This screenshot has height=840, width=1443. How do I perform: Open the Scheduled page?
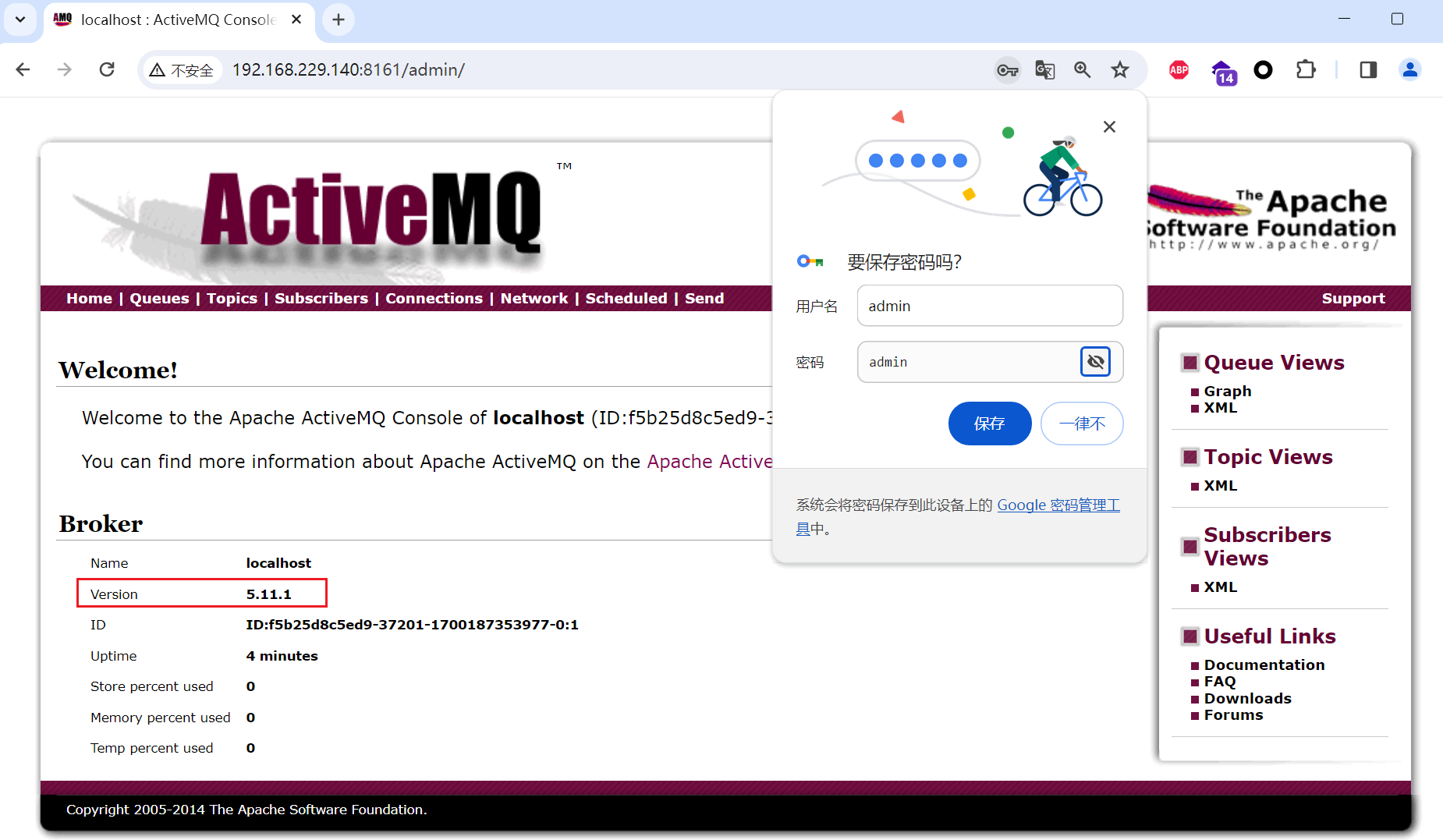[x=626, y=299]
